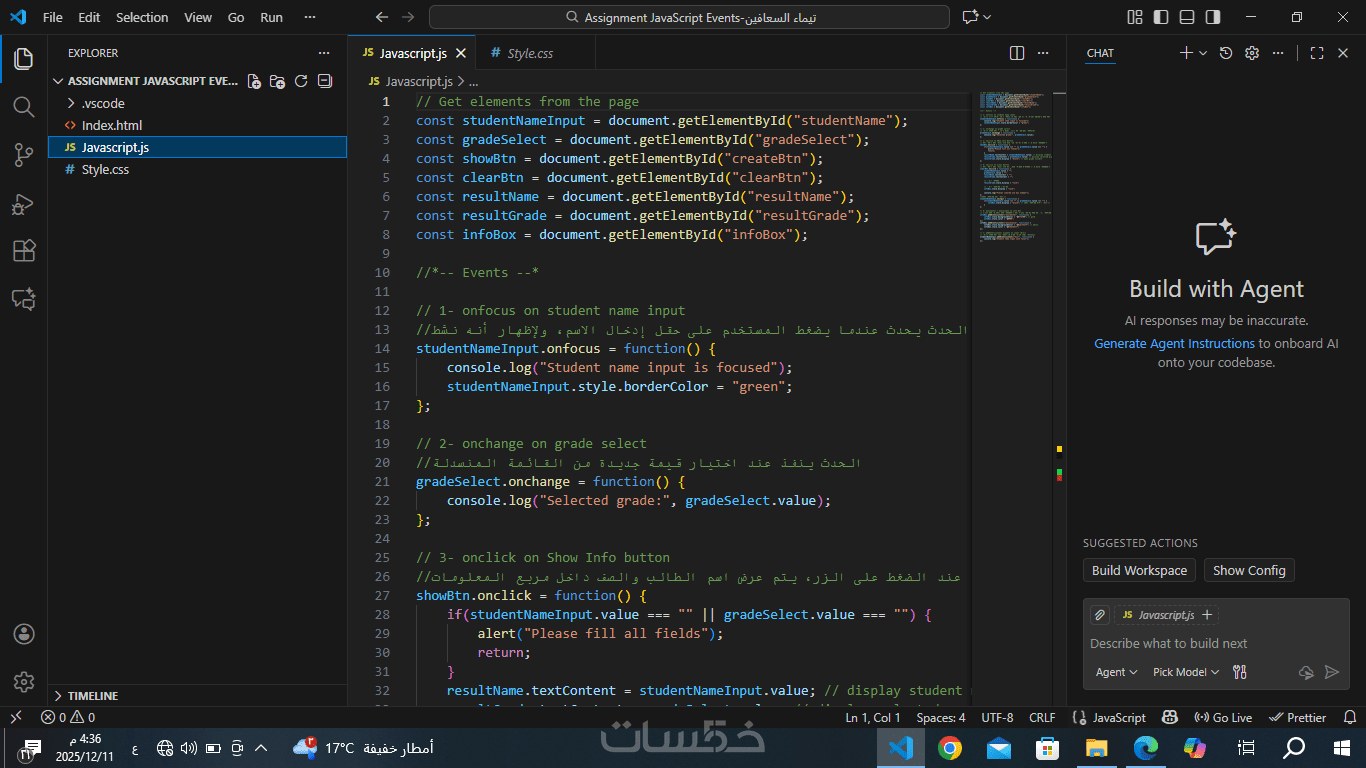Toggle the secondary side bar layout button
The image size is (1366, 768).
point(1213,17)
